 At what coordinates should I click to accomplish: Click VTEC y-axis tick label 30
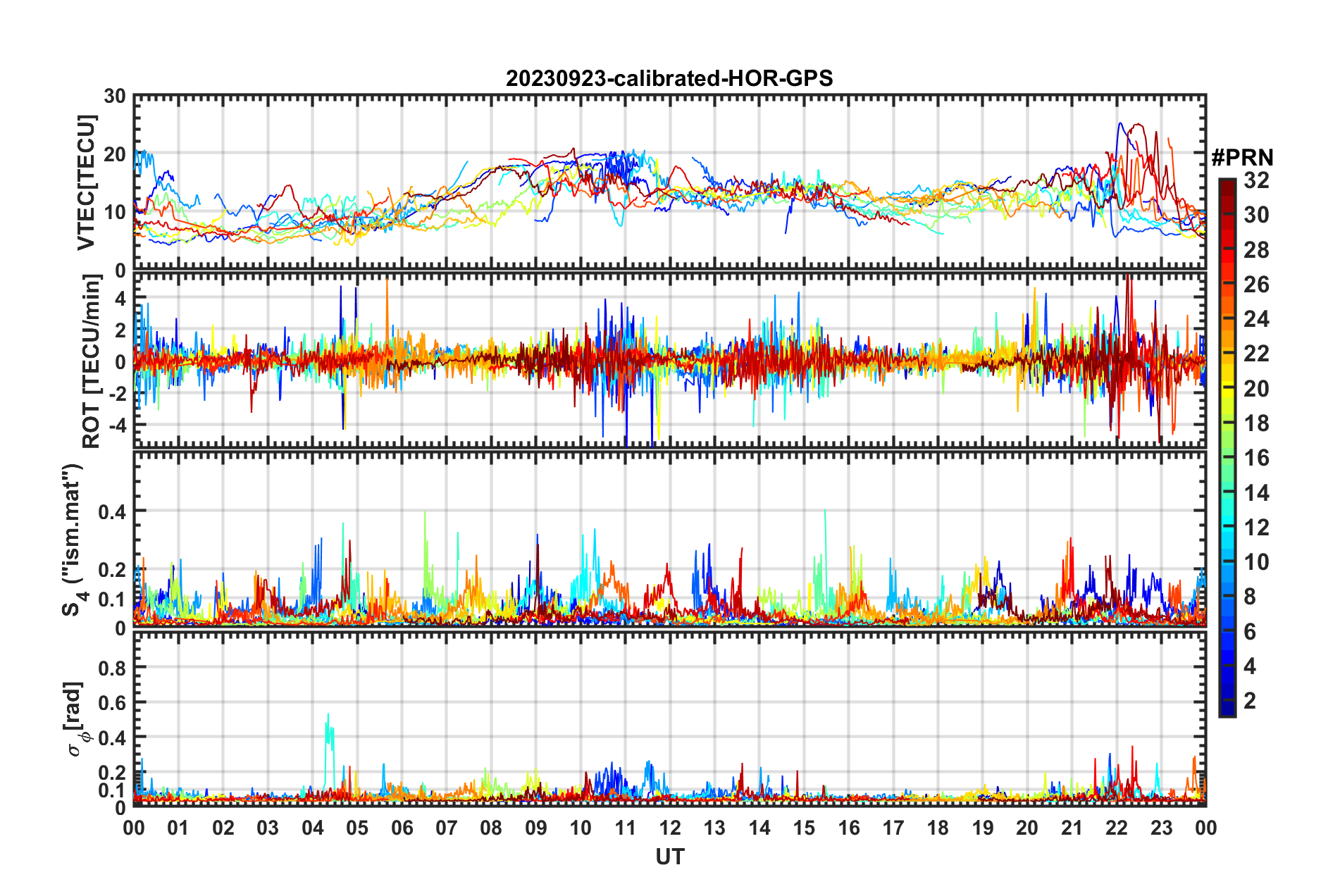point(115,97)
